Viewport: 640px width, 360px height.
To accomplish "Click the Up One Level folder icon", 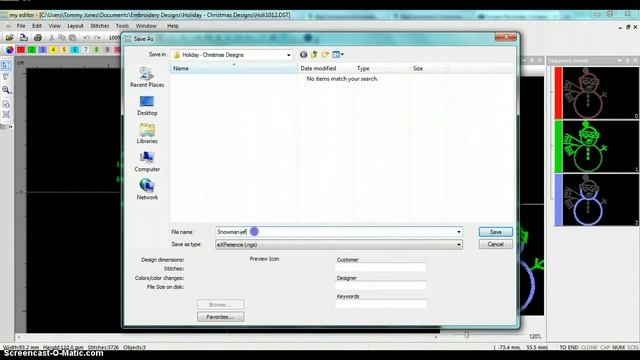I will click(x=314, y=54).
